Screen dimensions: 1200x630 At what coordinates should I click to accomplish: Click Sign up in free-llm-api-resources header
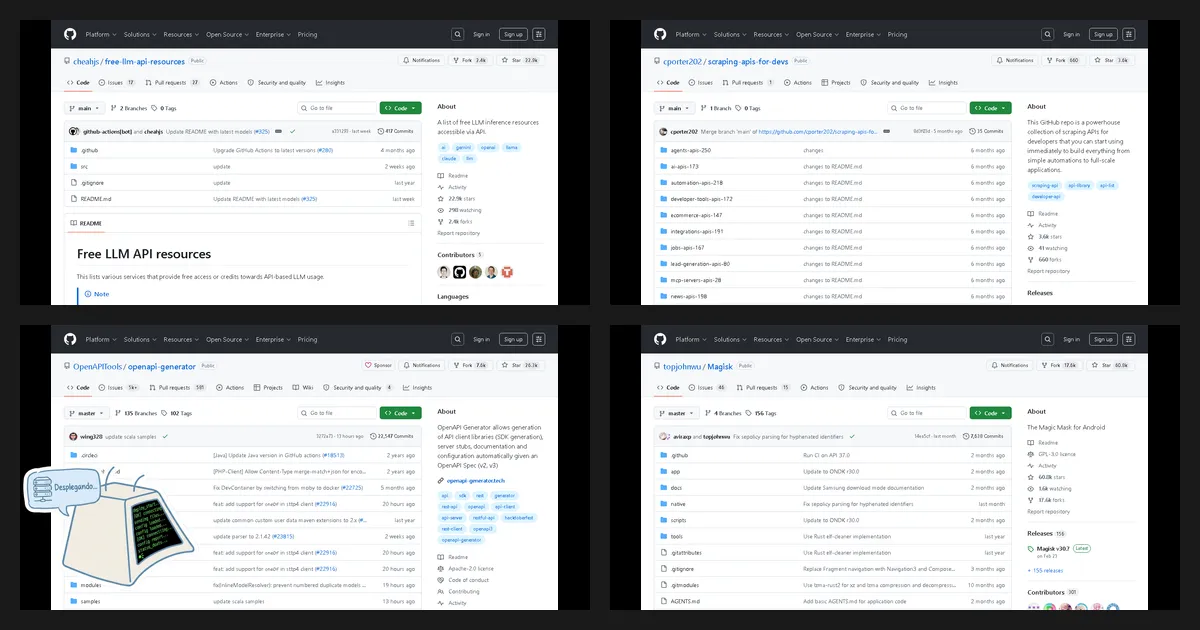pyautogui.click(x=513, y=34)
